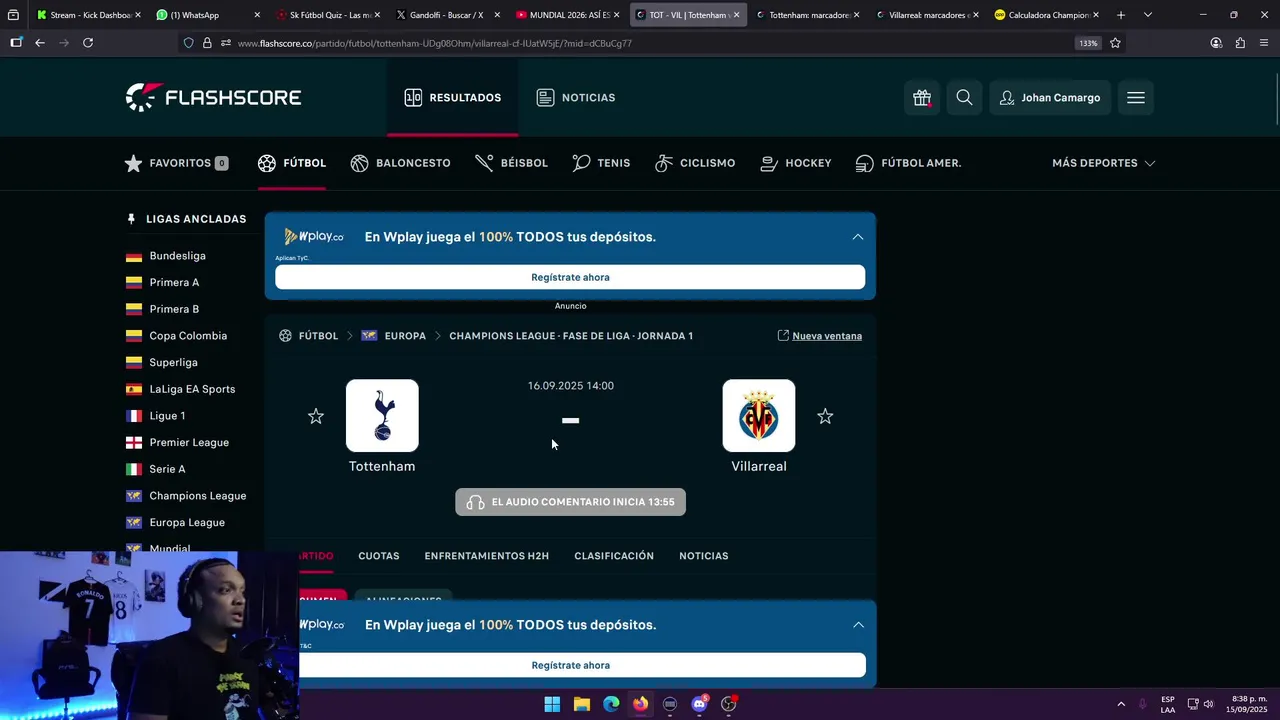Open File Explorer from taskbar

coord(582,704)
